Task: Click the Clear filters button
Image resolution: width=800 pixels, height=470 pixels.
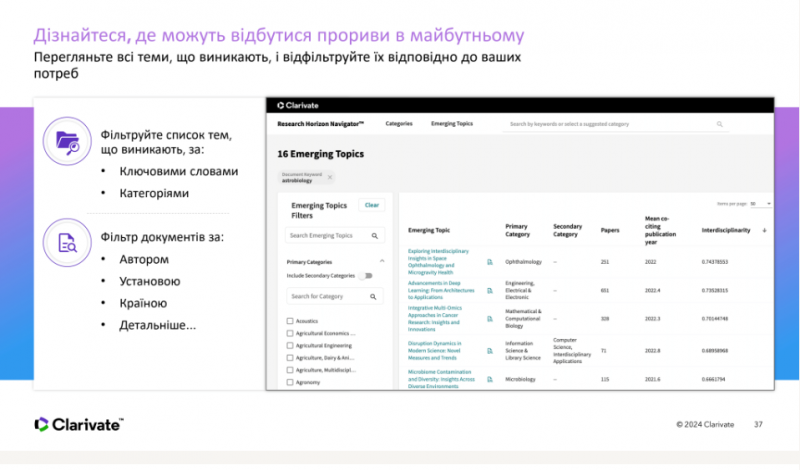Action: pos(372,205)
